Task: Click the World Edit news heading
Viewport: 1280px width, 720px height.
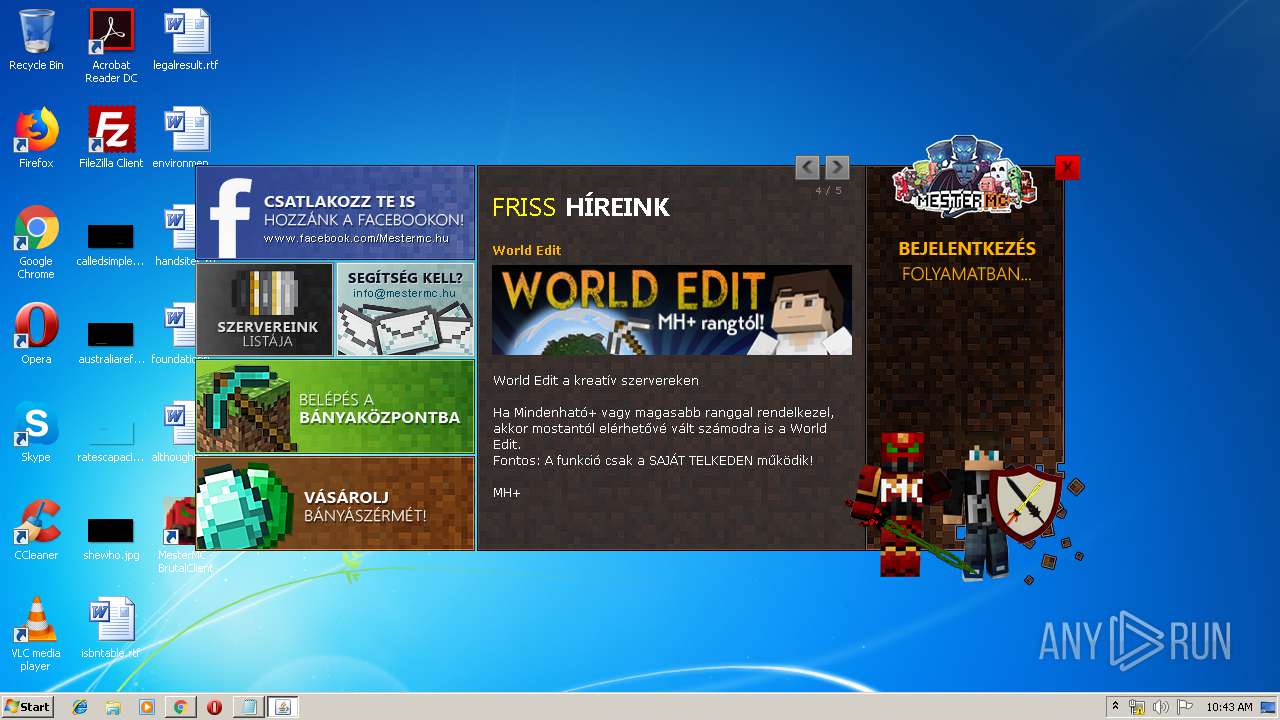Action: point(527,250)
